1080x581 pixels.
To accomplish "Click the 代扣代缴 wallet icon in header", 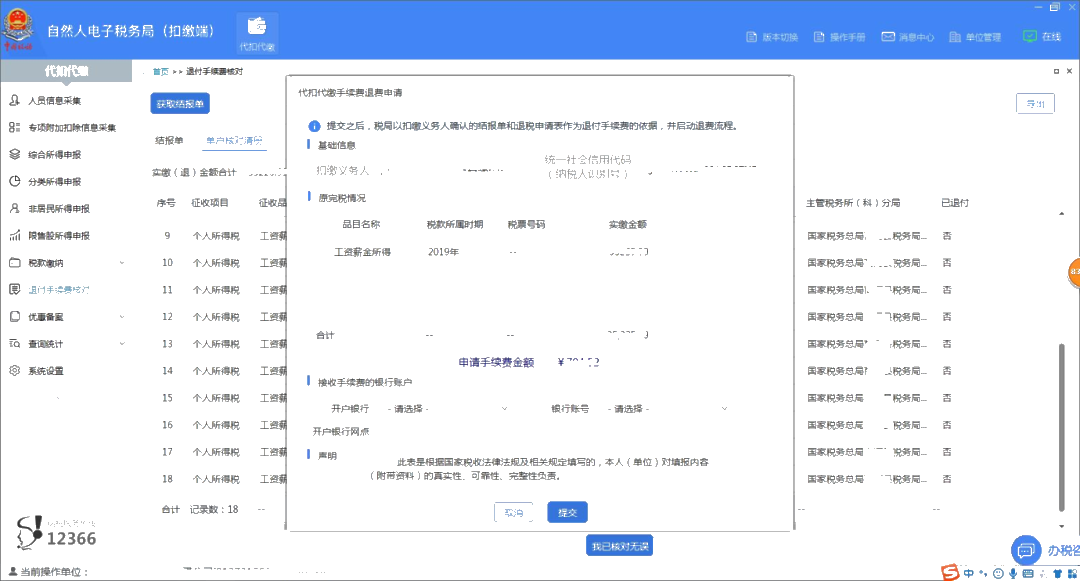I will tap(257, 28).
